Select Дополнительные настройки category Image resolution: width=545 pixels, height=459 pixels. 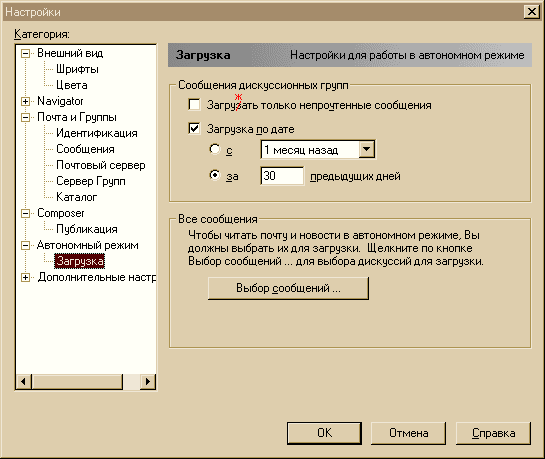97,277
